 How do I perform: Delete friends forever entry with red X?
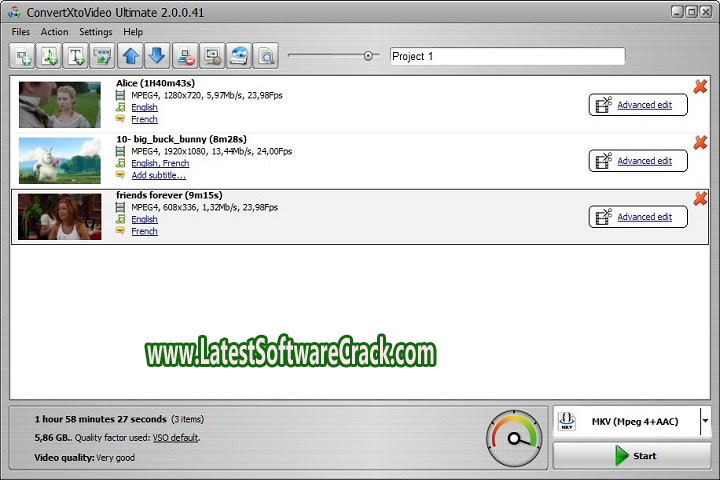pos(700,198)
